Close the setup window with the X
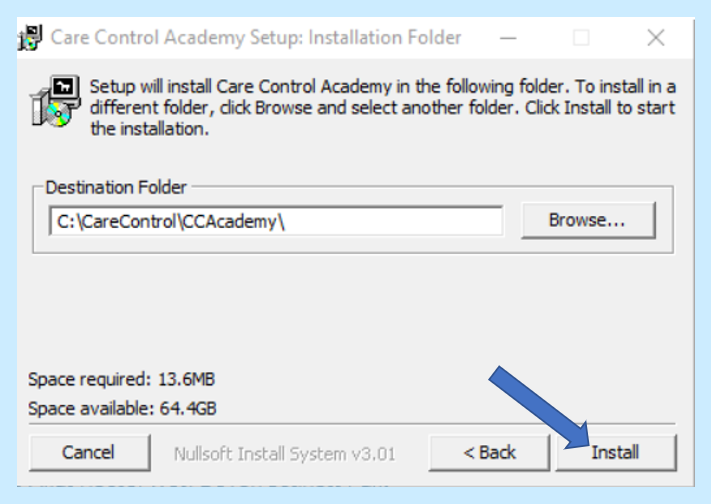Image resolution: width=711 pixels, height=504 pixels. coord(656,38)
